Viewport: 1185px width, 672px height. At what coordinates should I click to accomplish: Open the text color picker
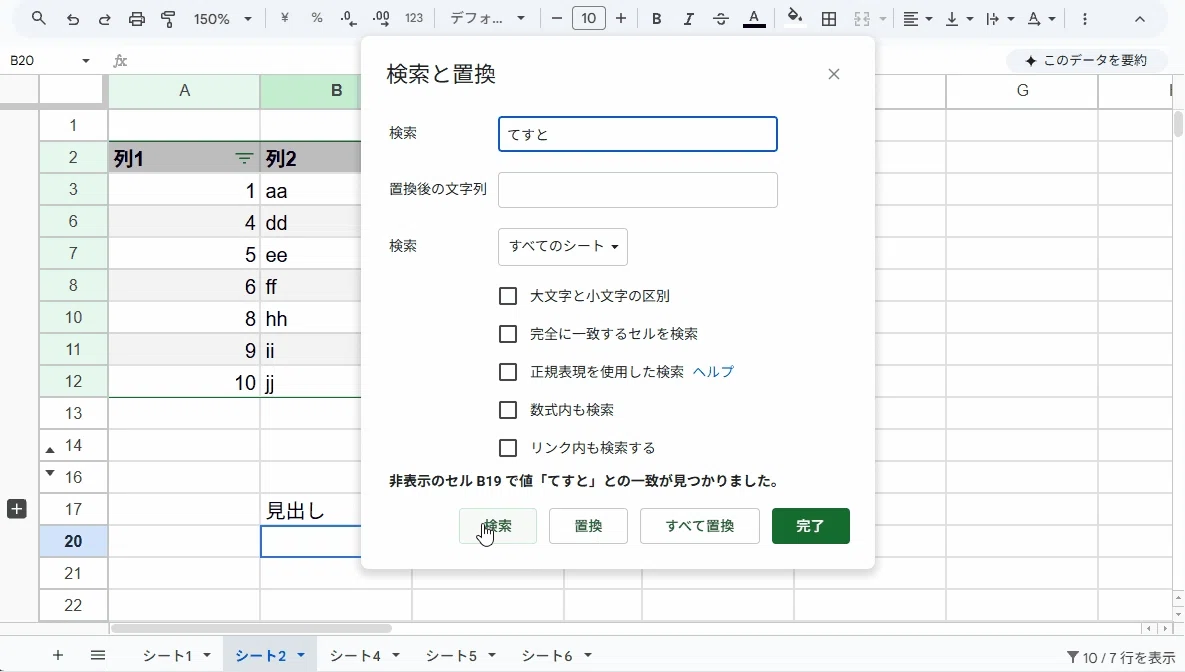pos(753,19)
